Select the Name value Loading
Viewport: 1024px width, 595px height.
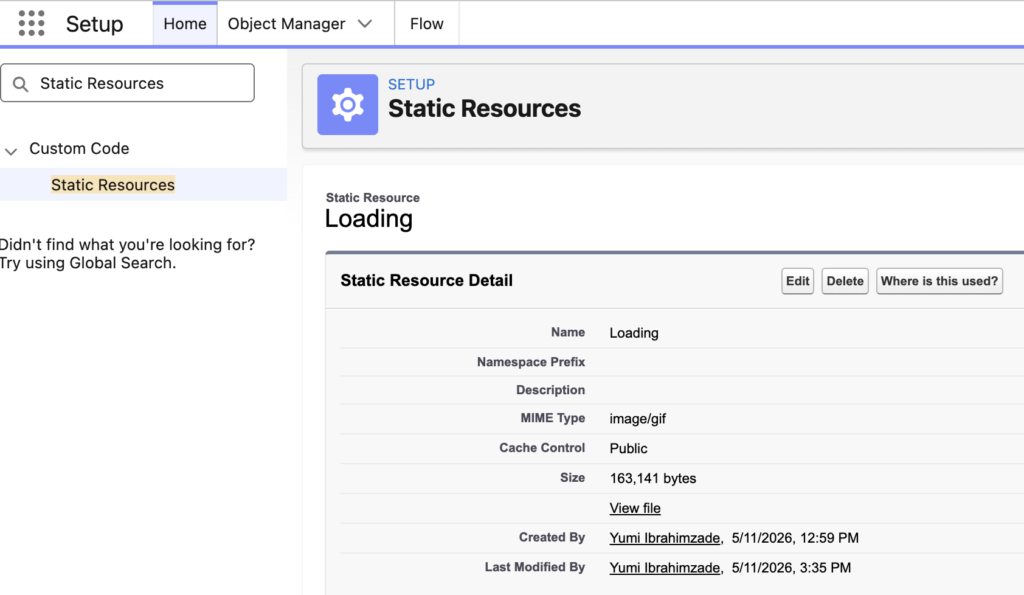[x=633, y=333]
